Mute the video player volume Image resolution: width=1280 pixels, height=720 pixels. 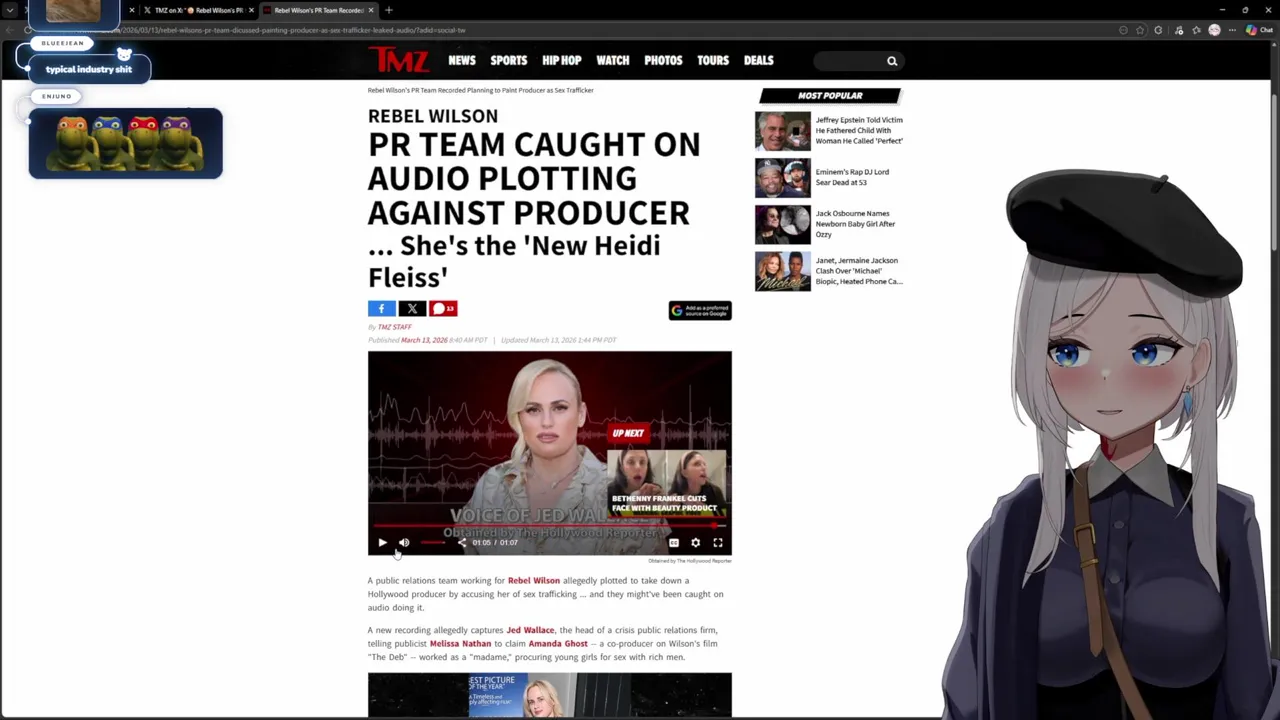pos(404,542)
